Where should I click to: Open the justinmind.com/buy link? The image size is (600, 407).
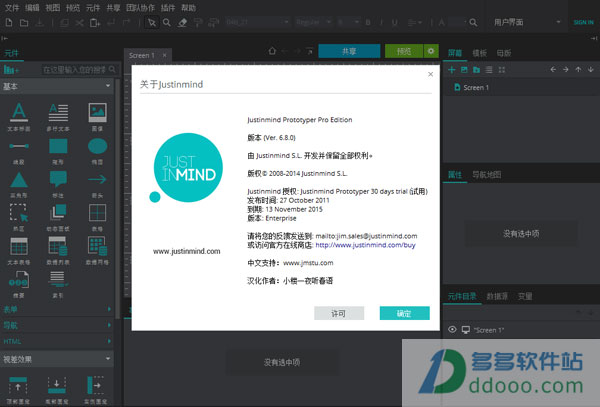(365, 245)
